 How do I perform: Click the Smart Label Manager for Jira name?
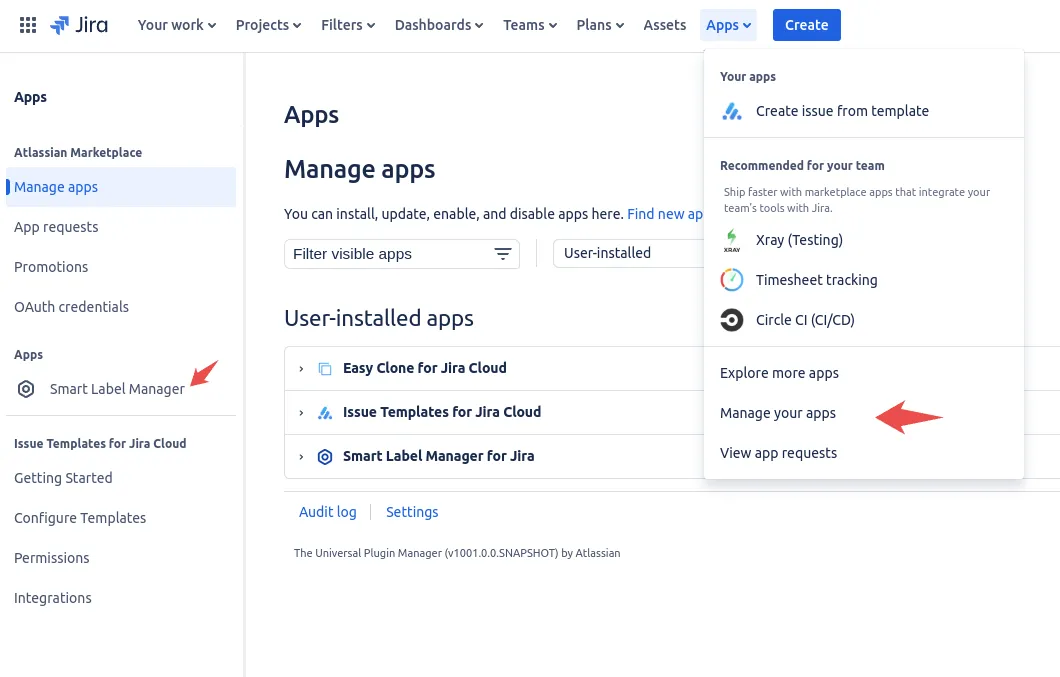439,456
